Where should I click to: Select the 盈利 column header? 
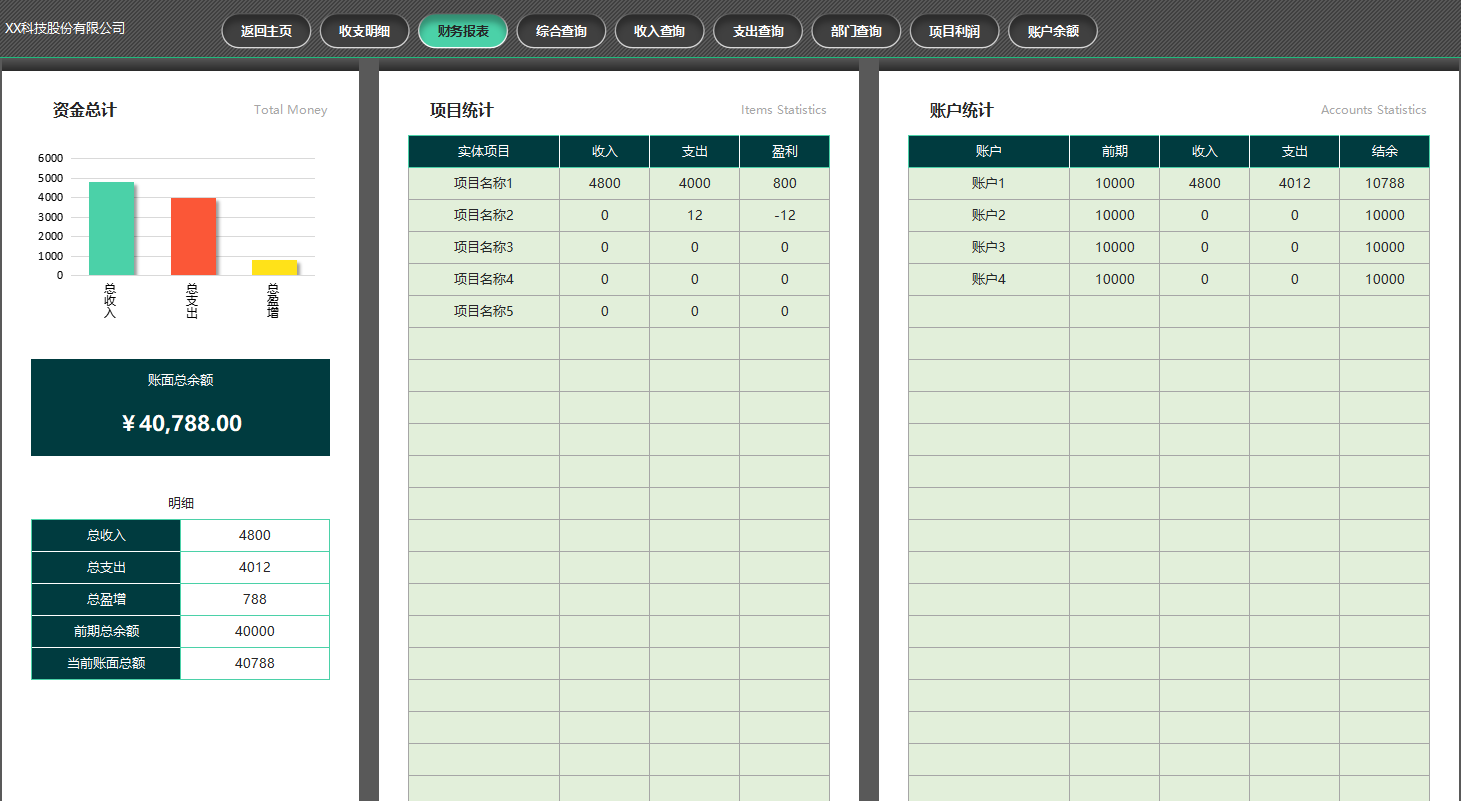(x=784, y=152)
